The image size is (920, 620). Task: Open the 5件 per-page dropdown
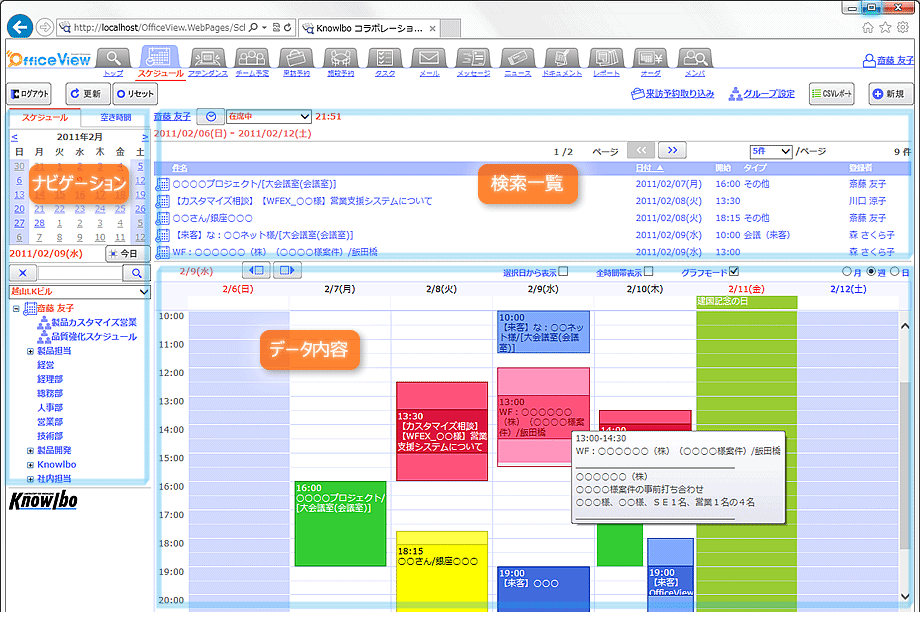(771, 151)
